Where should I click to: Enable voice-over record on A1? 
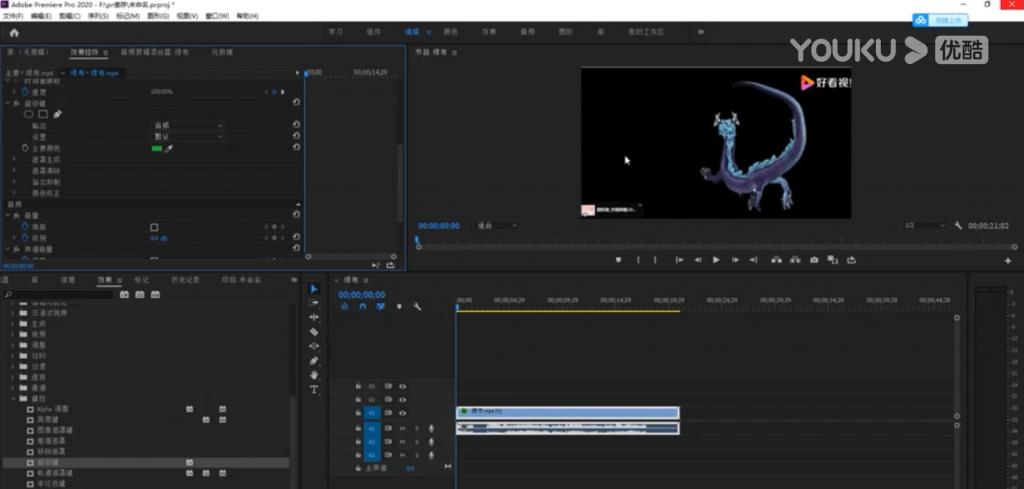431,429
